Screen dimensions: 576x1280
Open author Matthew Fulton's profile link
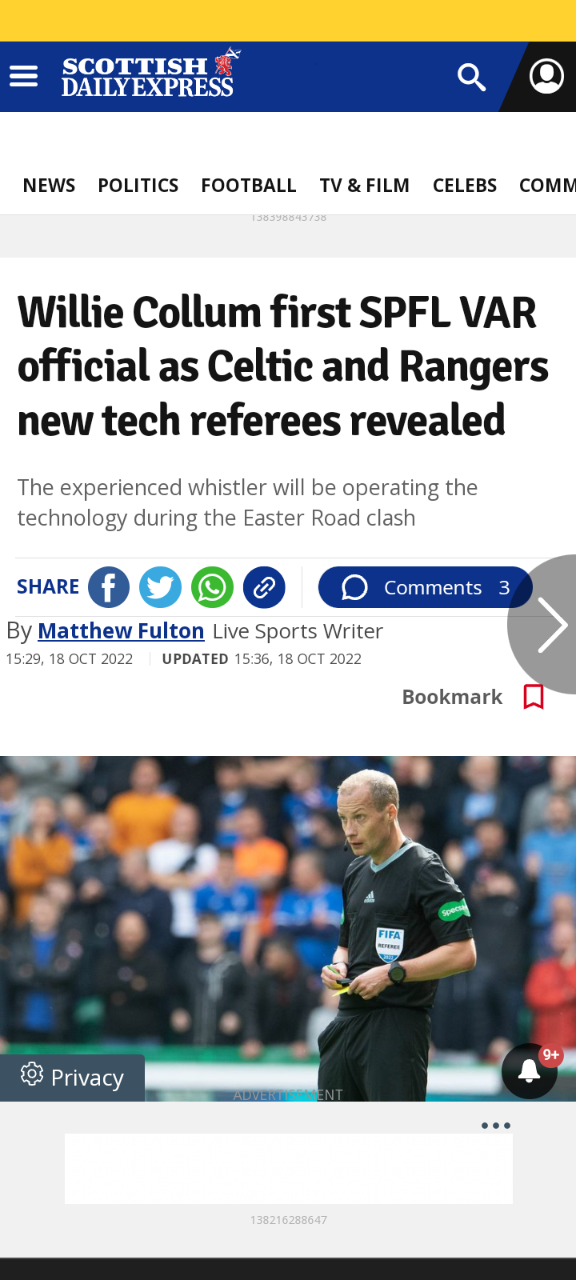coord(121,631)
